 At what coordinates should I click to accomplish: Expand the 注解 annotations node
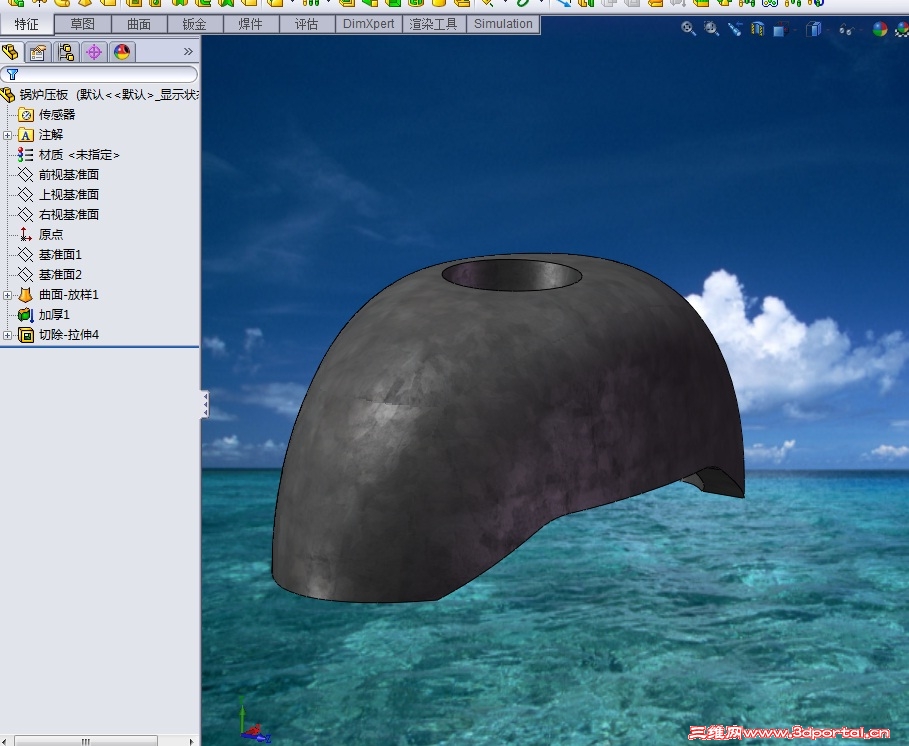(7, 135)
